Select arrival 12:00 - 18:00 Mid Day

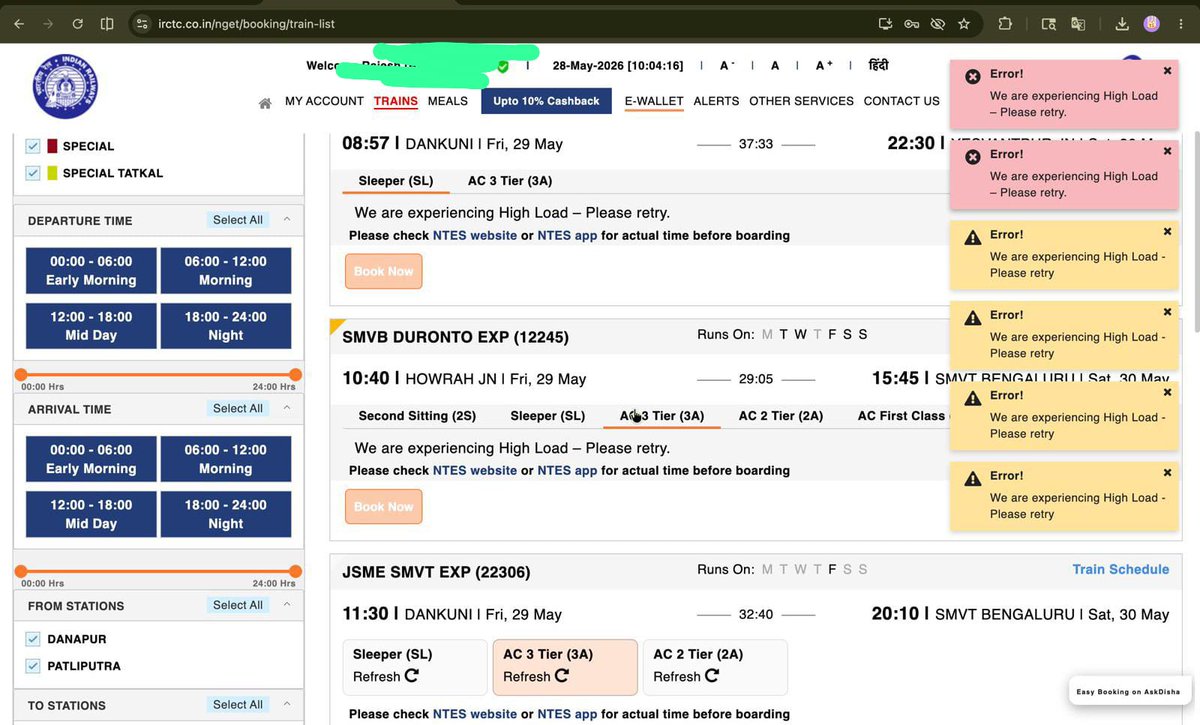click(x=90, y=514)
